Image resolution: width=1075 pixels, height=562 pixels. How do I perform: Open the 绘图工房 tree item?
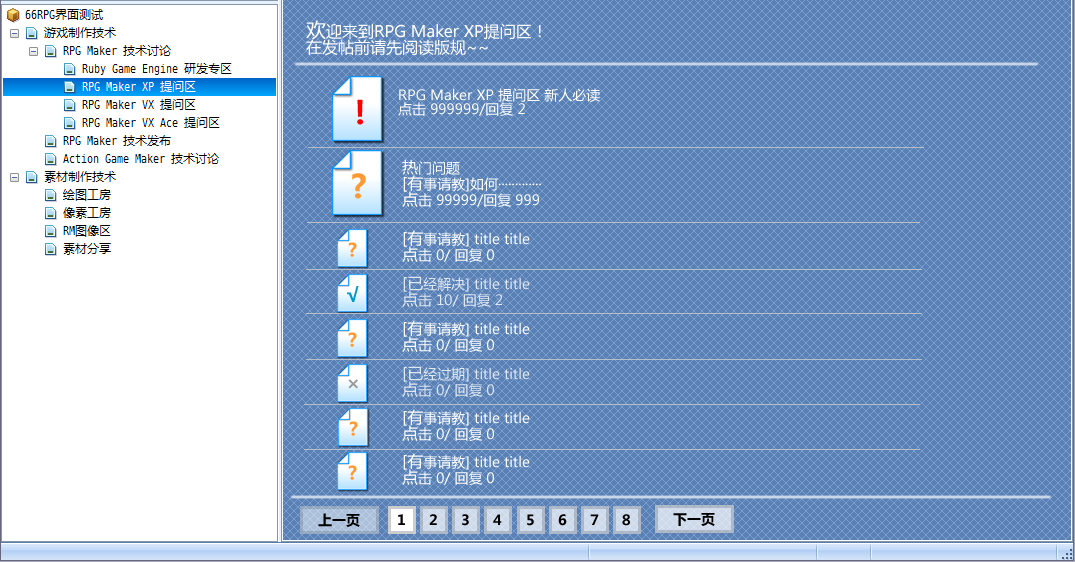click(86, 195)
